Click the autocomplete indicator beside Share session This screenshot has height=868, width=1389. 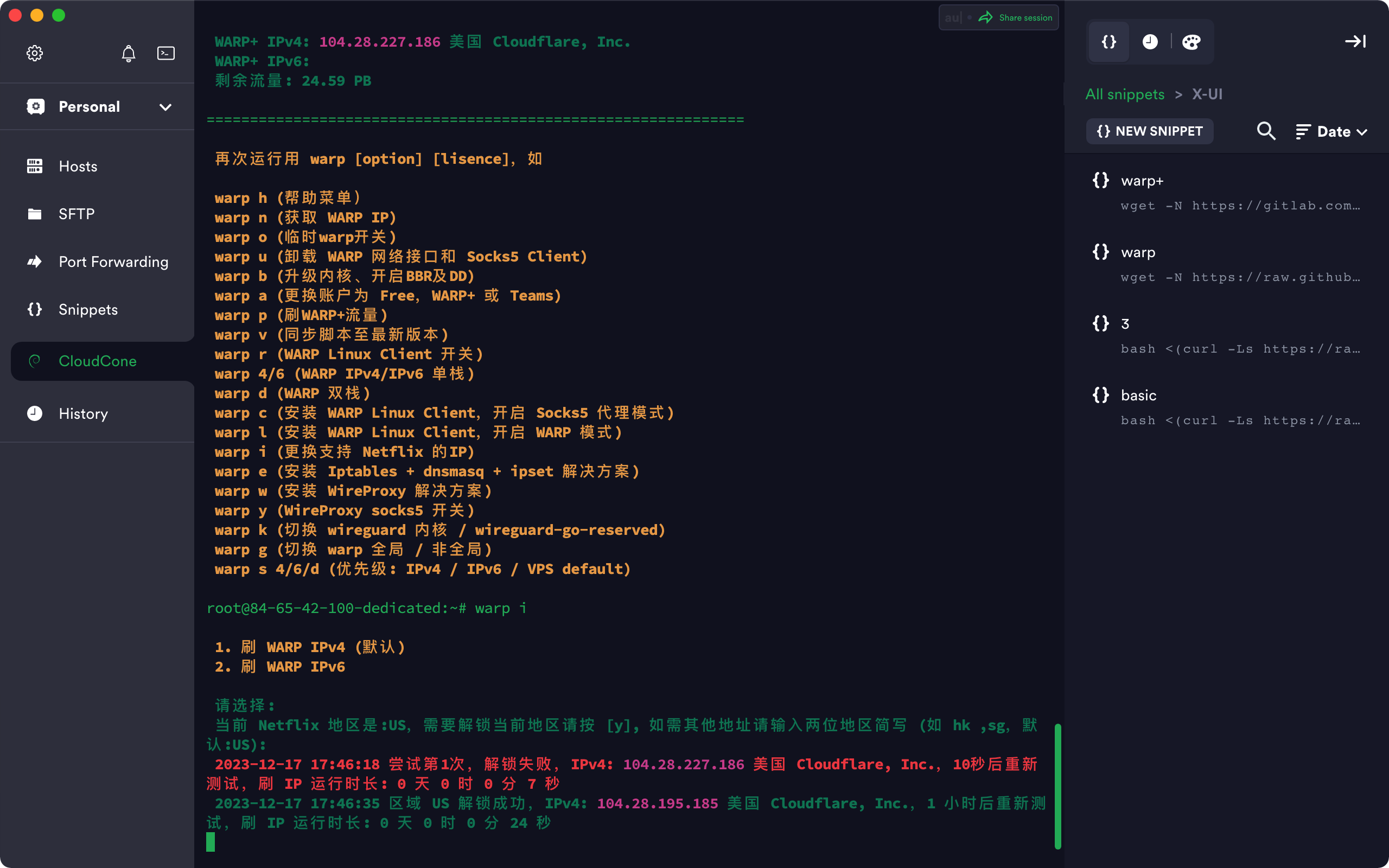[953, 18]
